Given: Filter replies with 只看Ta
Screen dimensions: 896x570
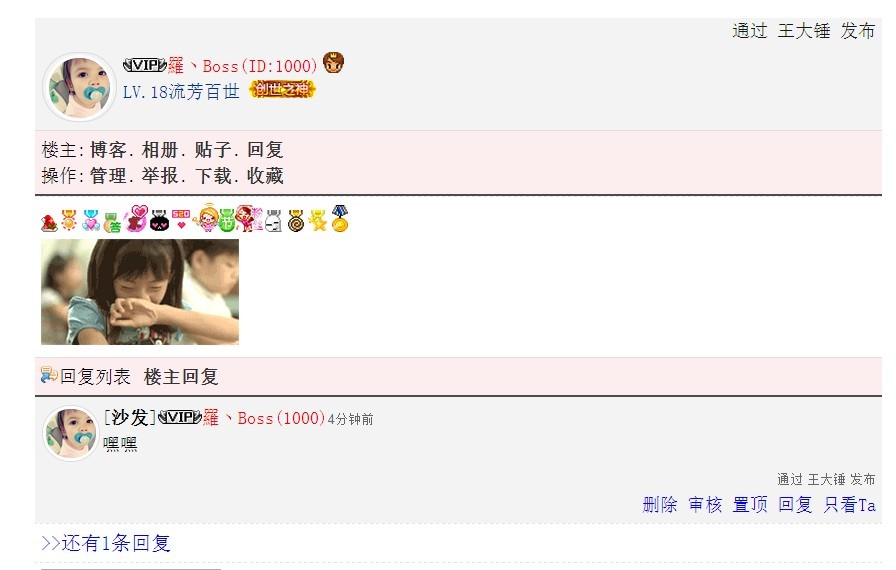Looking at the screenshot, I should pos(850,504).
